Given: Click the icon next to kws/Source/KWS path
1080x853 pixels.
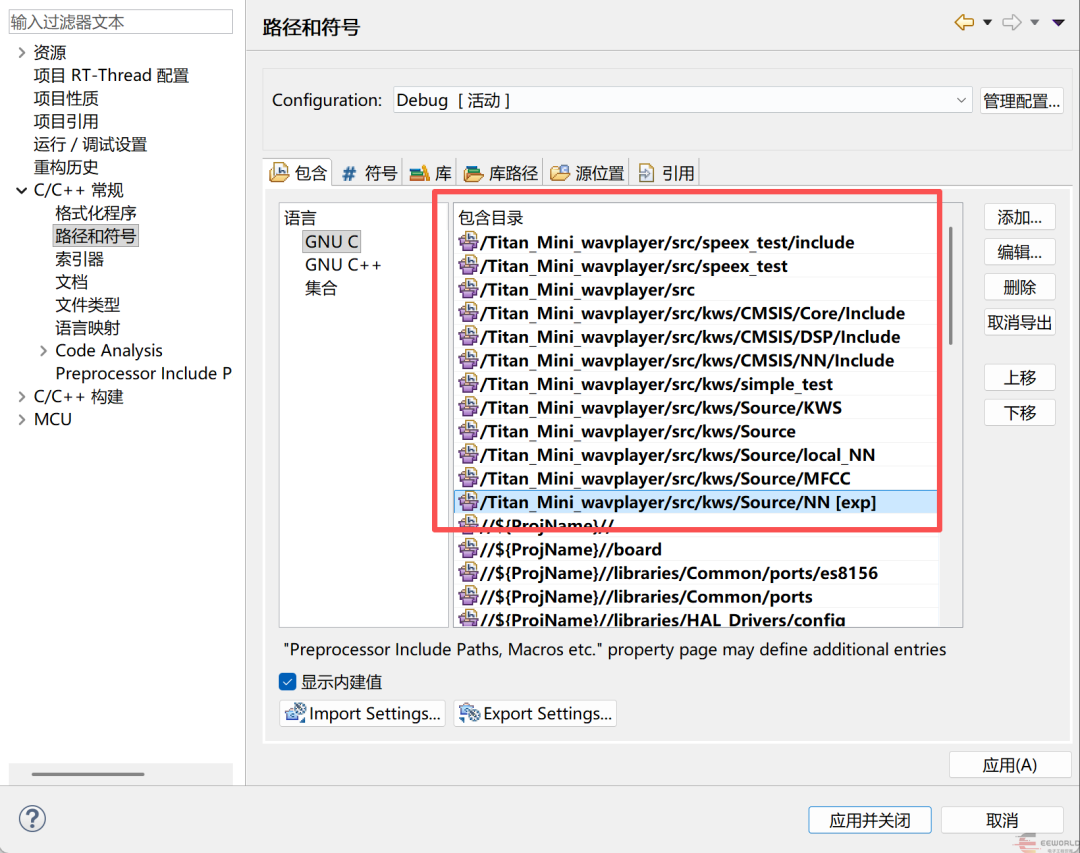Looking at the screenshot, I should click(x=468, y=407).
